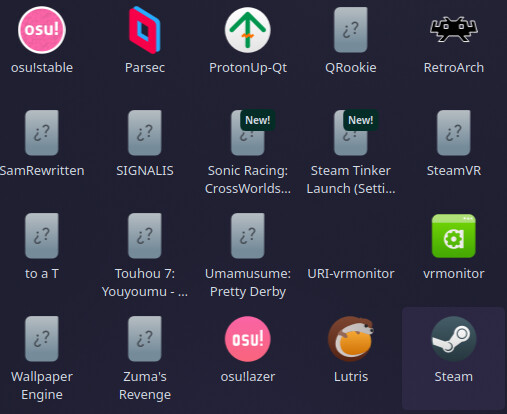
Task: Open Sonic Racing: CrossWorlds entry
Action: pyautogui.click(x=248, y=133)
